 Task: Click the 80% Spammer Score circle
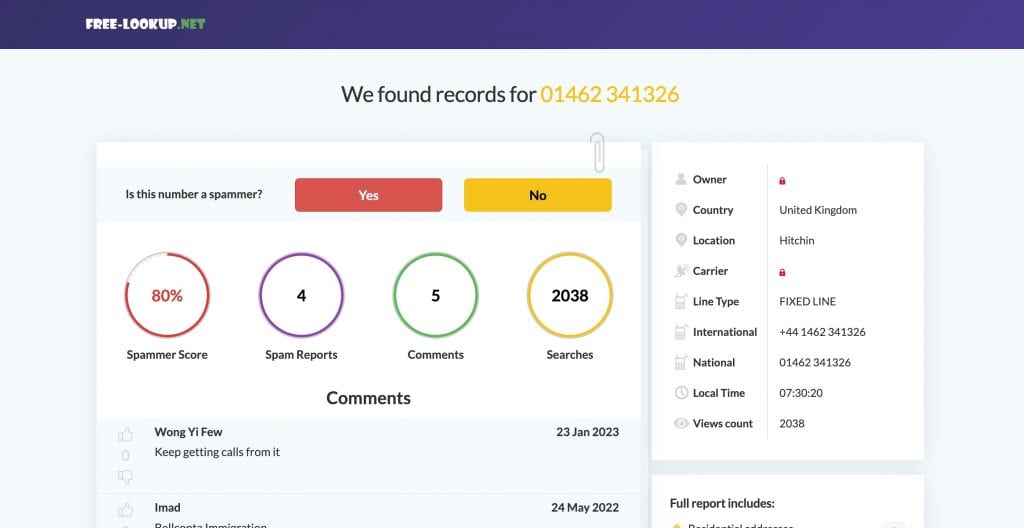167,295
